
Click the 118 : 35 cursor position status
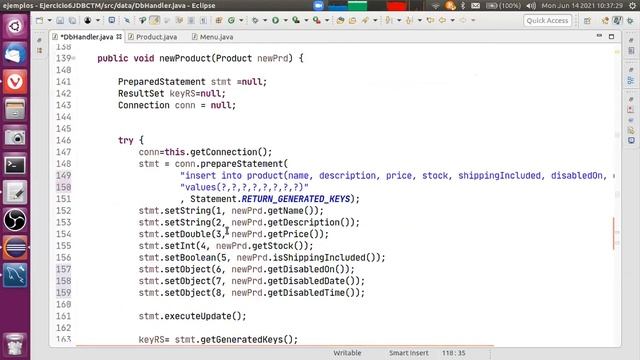click(453, 353)
